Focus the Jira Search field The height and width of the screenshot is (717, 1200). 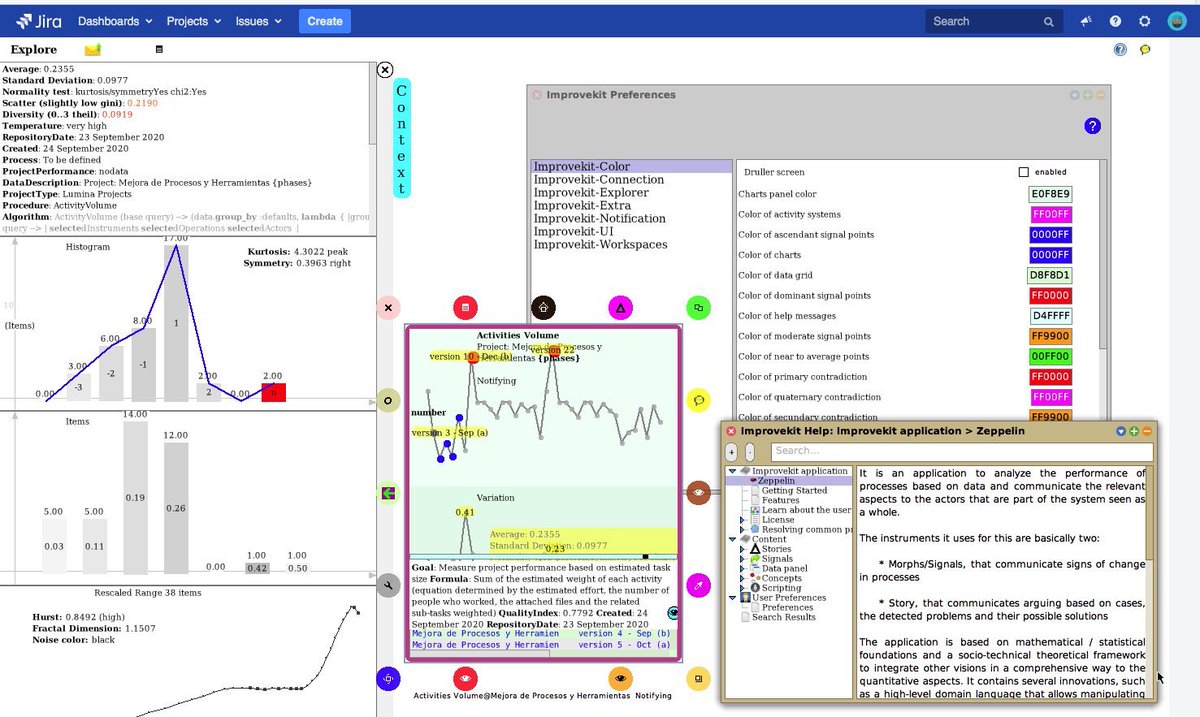point(993,21)
